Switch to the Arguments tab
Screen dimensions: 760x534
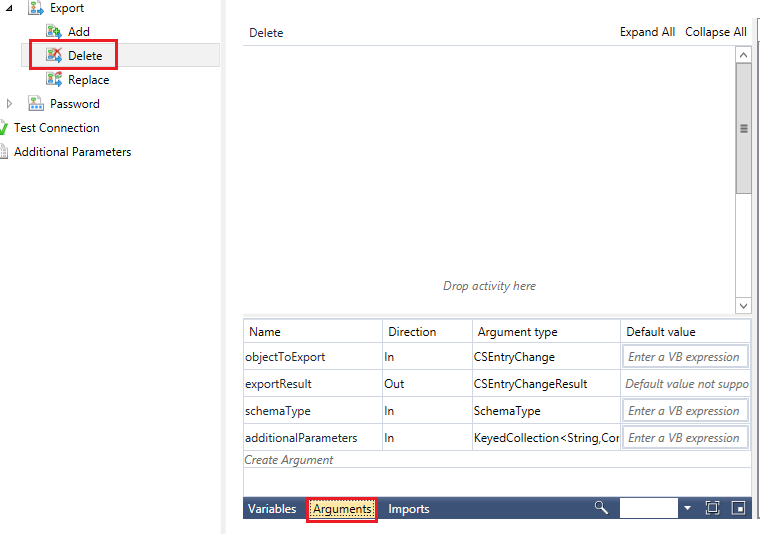(342, 509)
